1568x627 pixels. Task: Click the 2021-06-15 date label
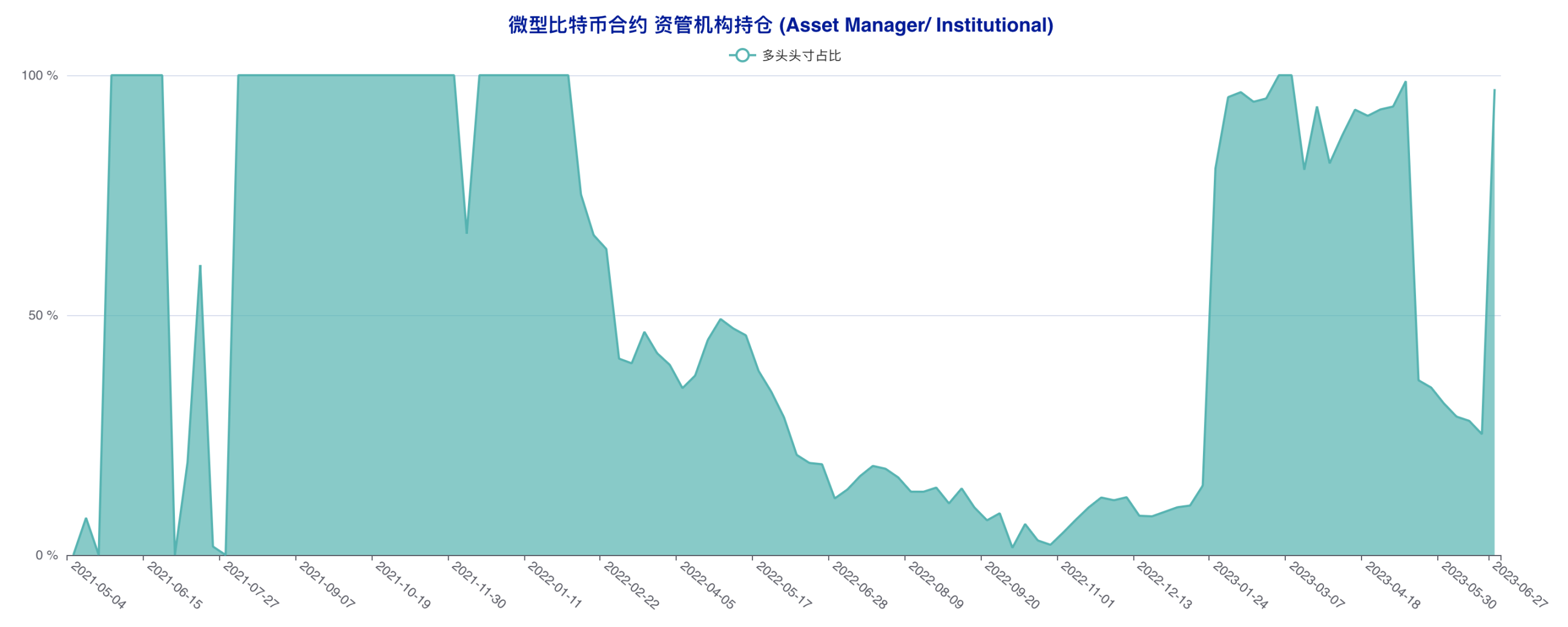pyautogui.click(x=175, y=585)
